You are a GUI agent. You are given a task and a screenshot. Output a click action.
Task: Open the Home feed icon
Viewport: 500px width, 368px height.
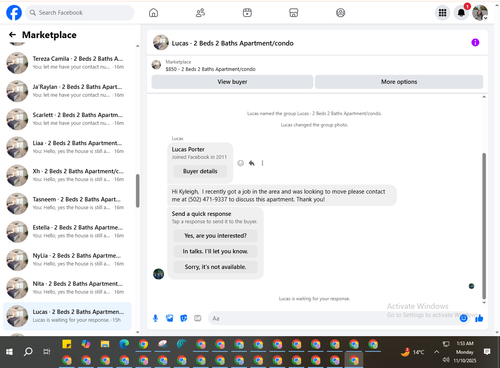153,13
